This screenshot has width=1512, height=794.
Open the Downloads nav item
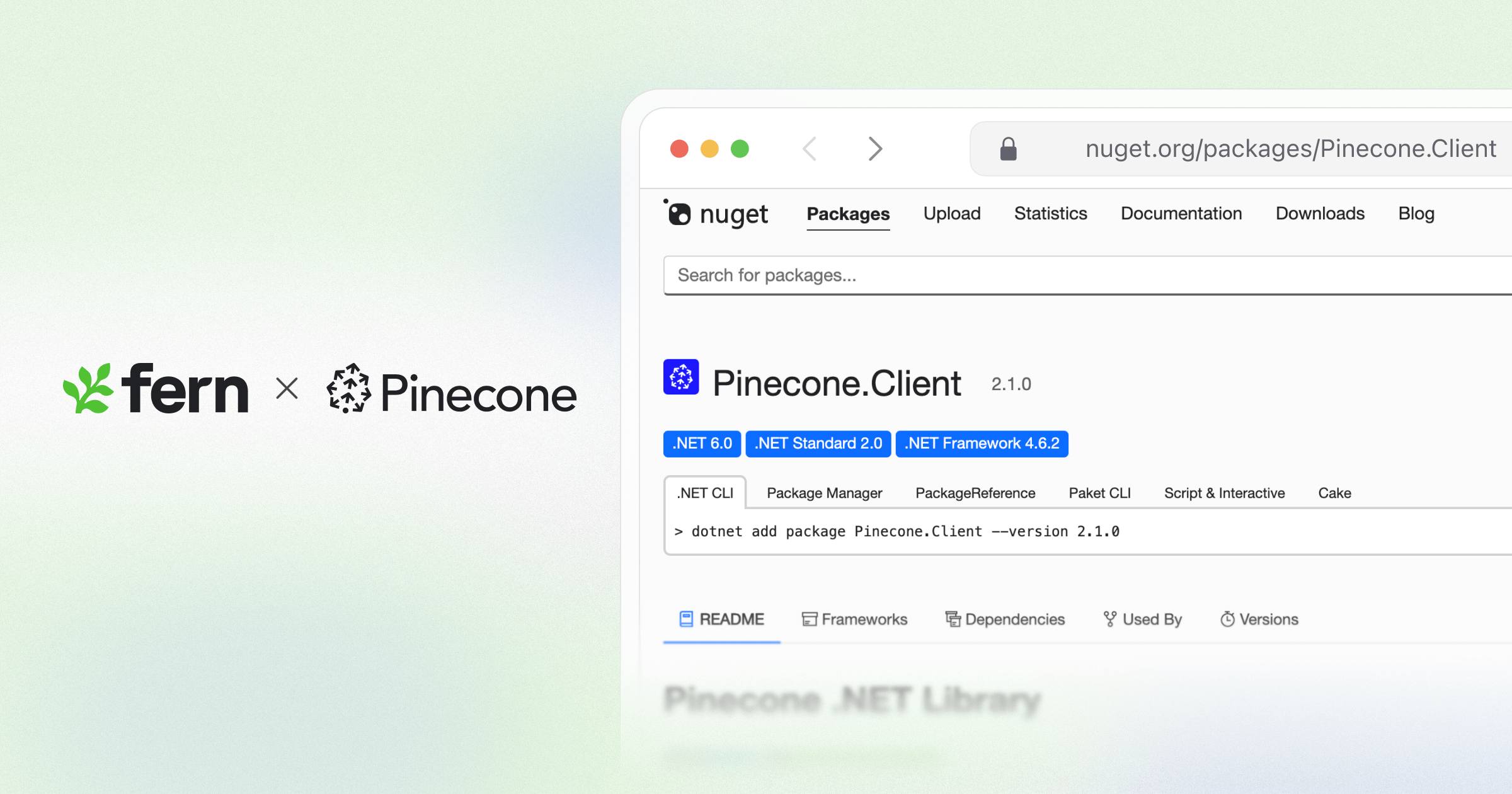tap(1320, 214)
